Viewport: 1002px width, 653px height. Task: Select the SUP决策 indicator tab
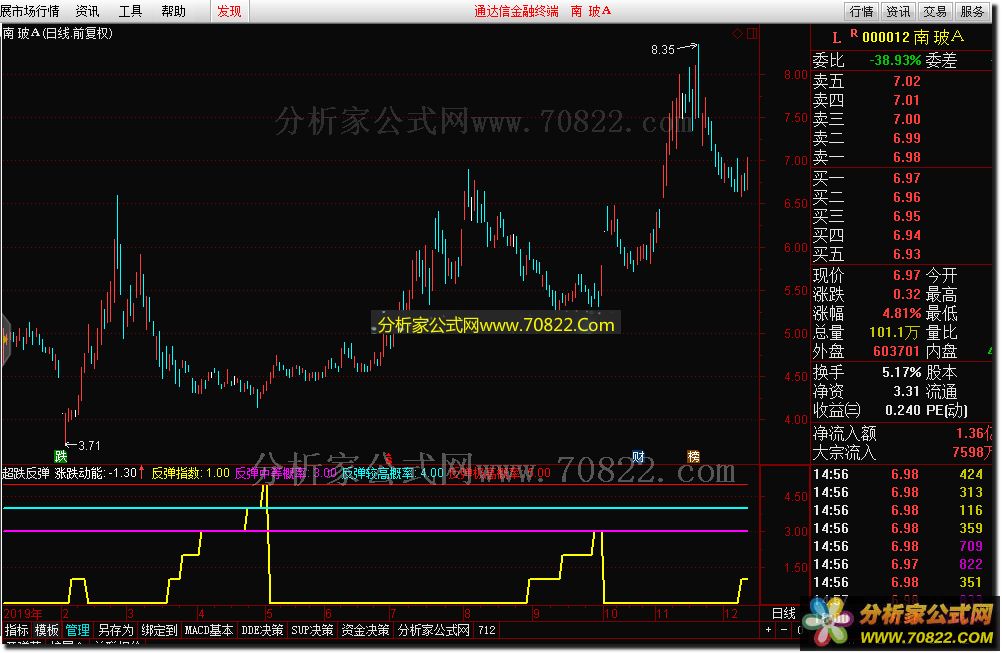click(x=312, y=630)
